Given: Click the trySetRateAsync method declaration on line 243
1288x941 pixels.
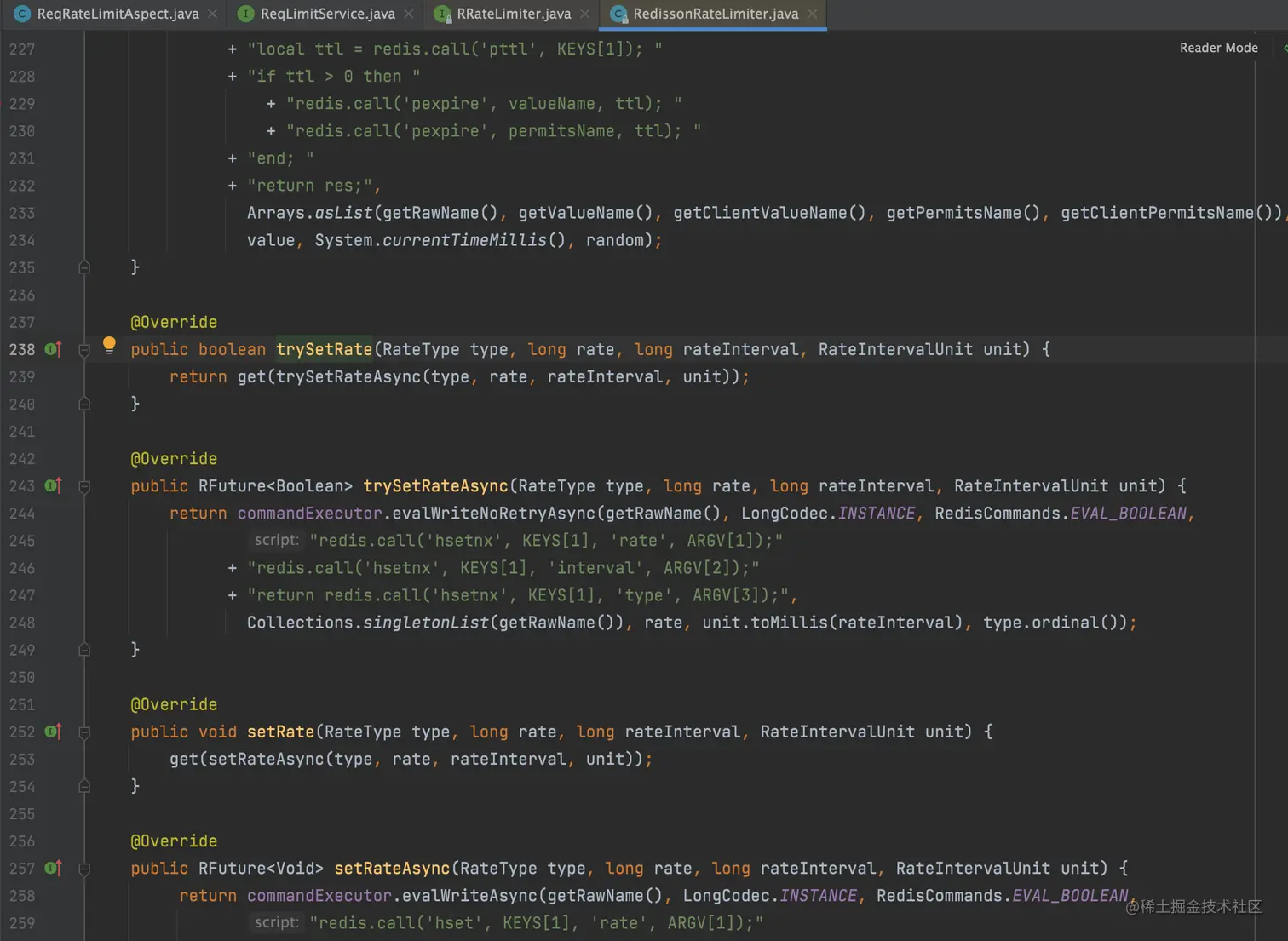Looking at the screenshot, I should (x=435, y=485).
